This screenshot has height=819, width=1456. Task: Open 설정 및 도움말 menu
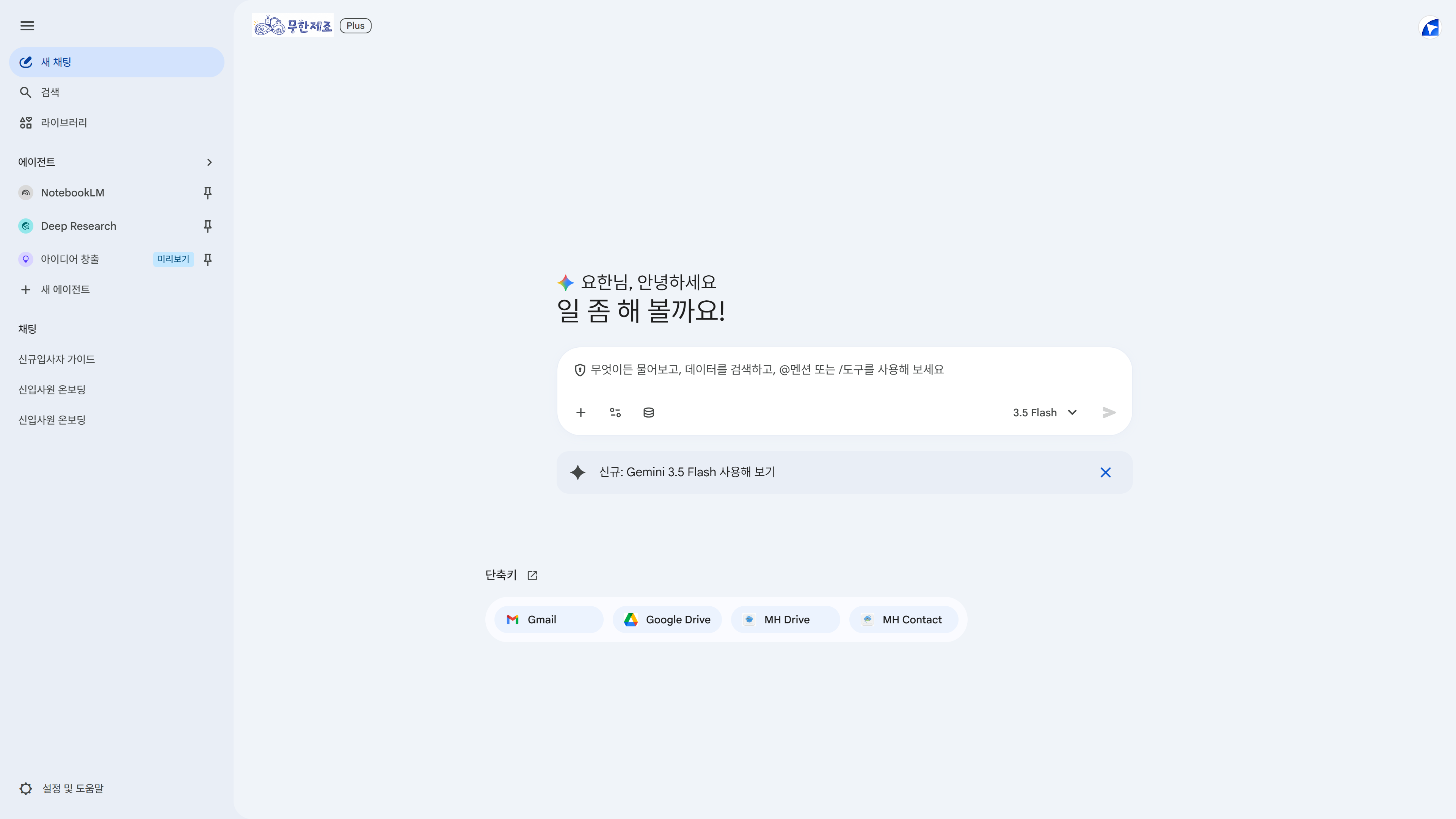pos(61,789)
